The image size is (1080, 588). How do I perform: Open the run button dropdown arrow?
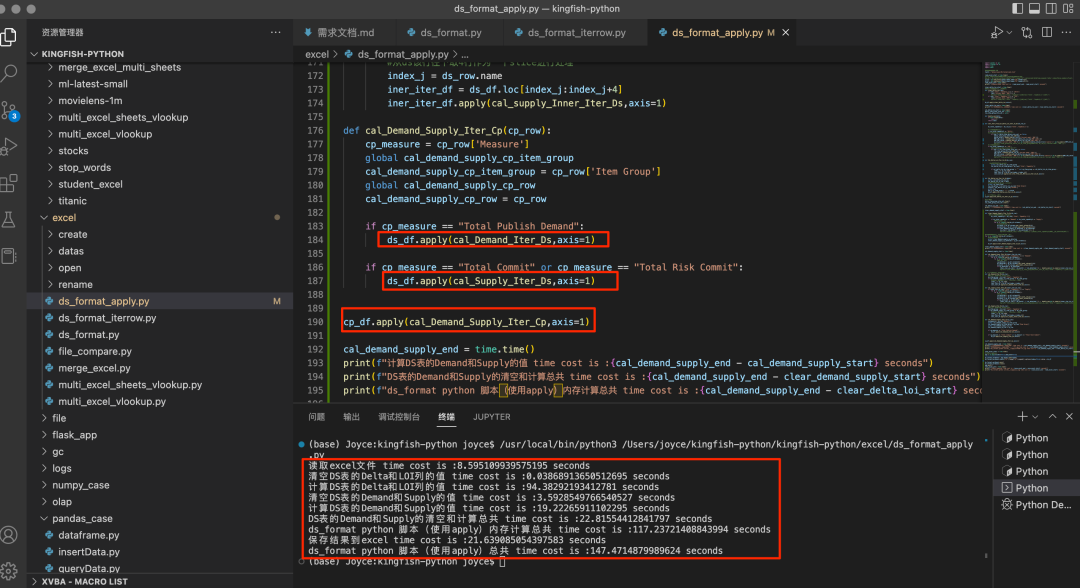1009,32
